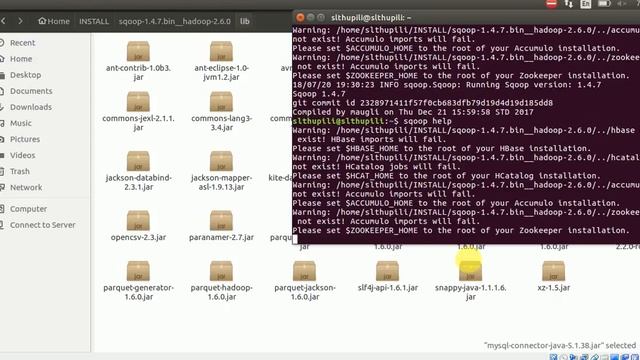The height and width of the screenshot is (360, 640).
Task: Select ant-eclipse-1.0-jvm1.2.jar file icon
Action: point(221,51)
